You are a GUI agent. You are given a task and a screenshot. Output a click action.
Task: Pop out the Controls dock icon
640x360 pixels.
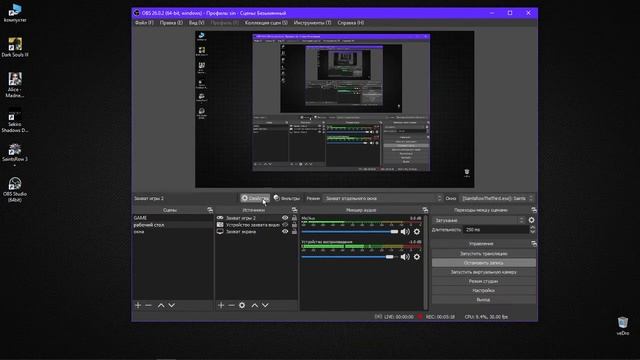[x=533, y=244]
